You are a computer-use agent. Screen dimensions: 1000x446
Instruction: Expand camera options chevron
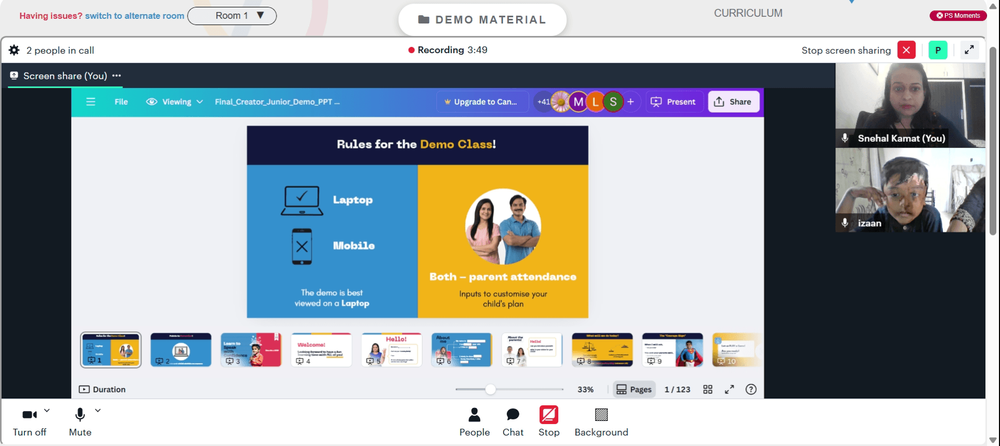point(47,410)
